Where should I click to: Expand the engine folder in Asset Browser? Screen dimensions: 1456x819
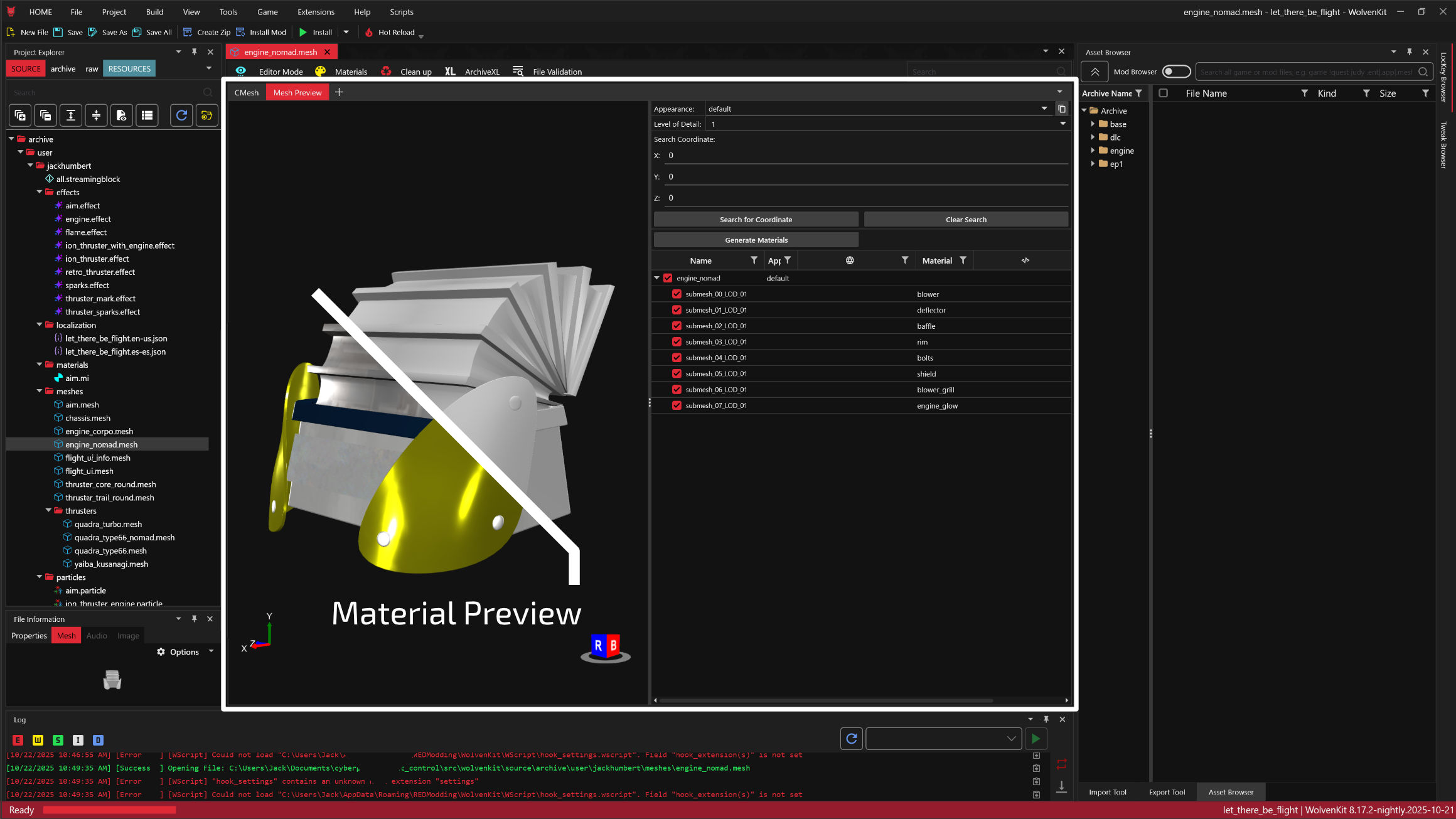tap(1093, 151)
